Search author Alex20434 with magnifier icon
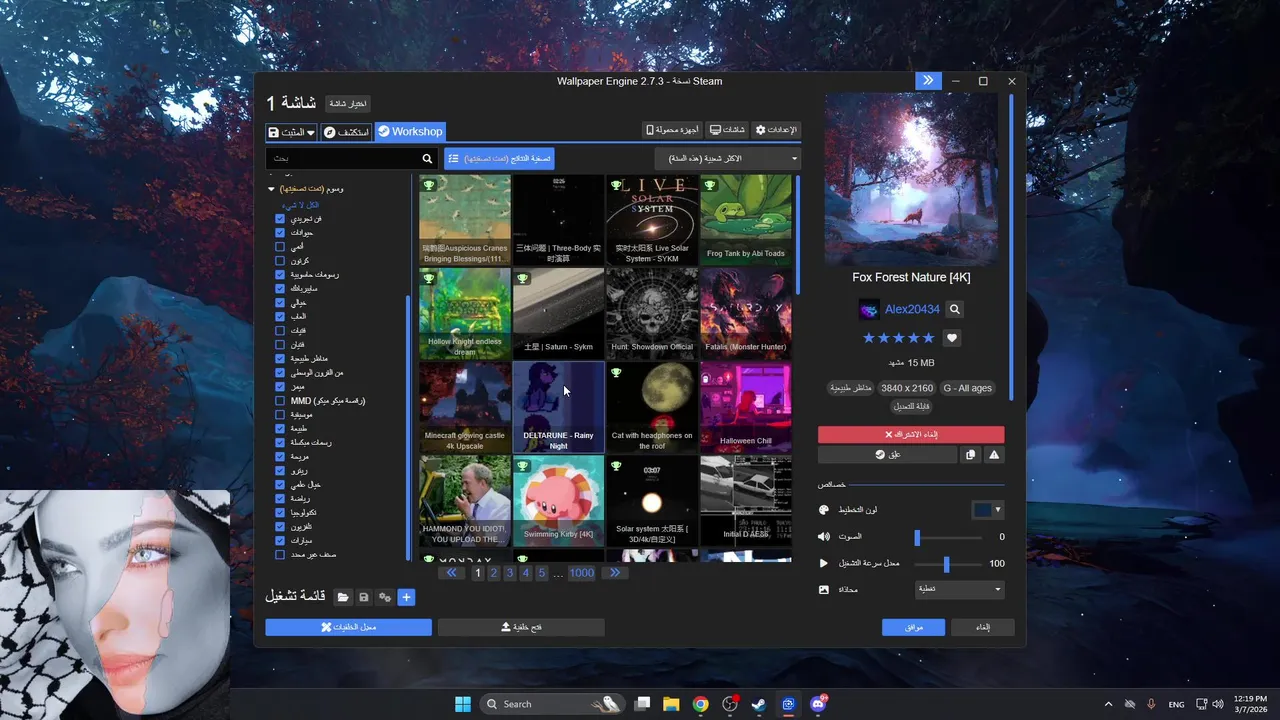 click(x=955, y=310)
